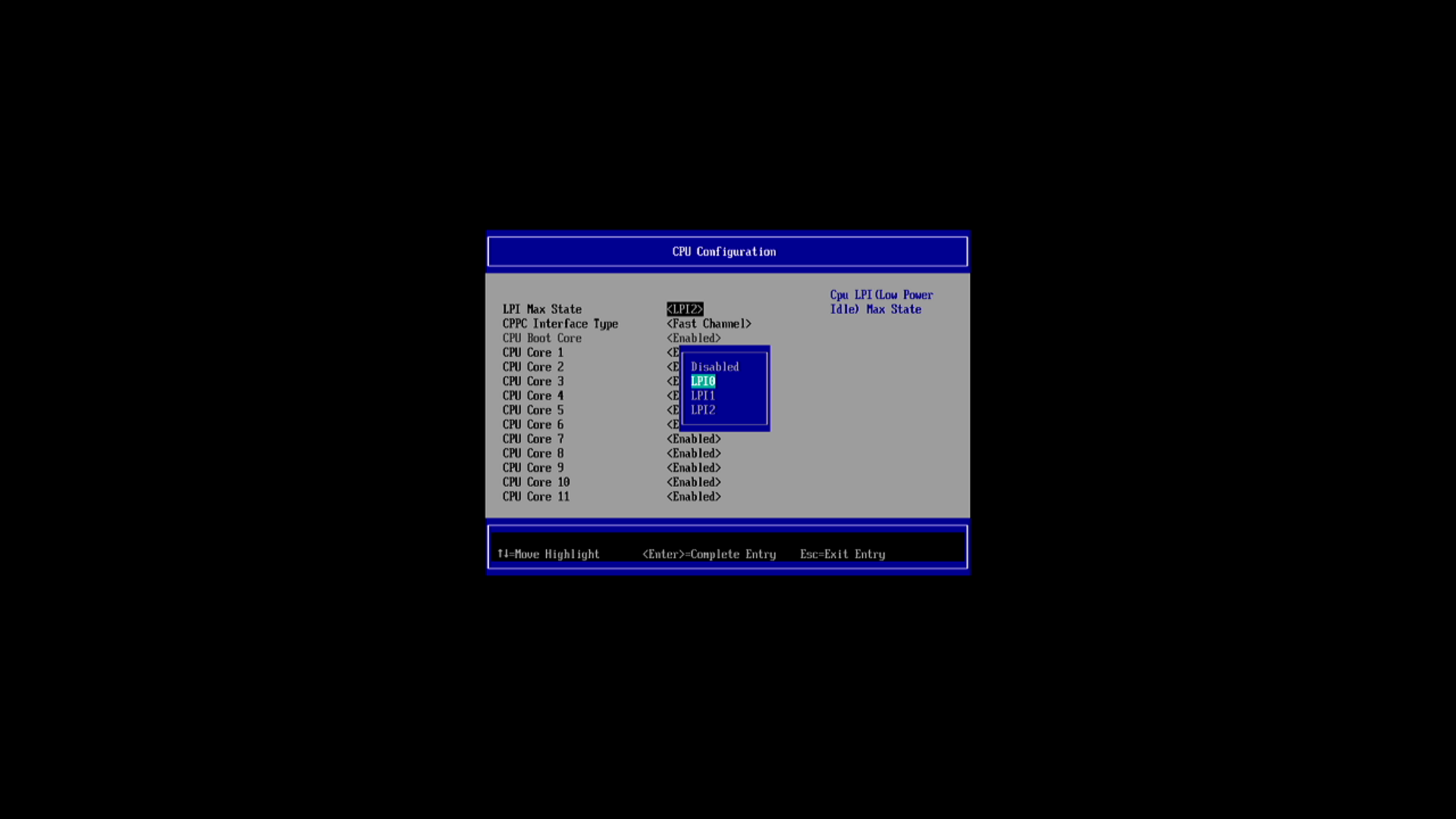
Task: Click the CPU Core 4 row label
Action: coord(533,396)
